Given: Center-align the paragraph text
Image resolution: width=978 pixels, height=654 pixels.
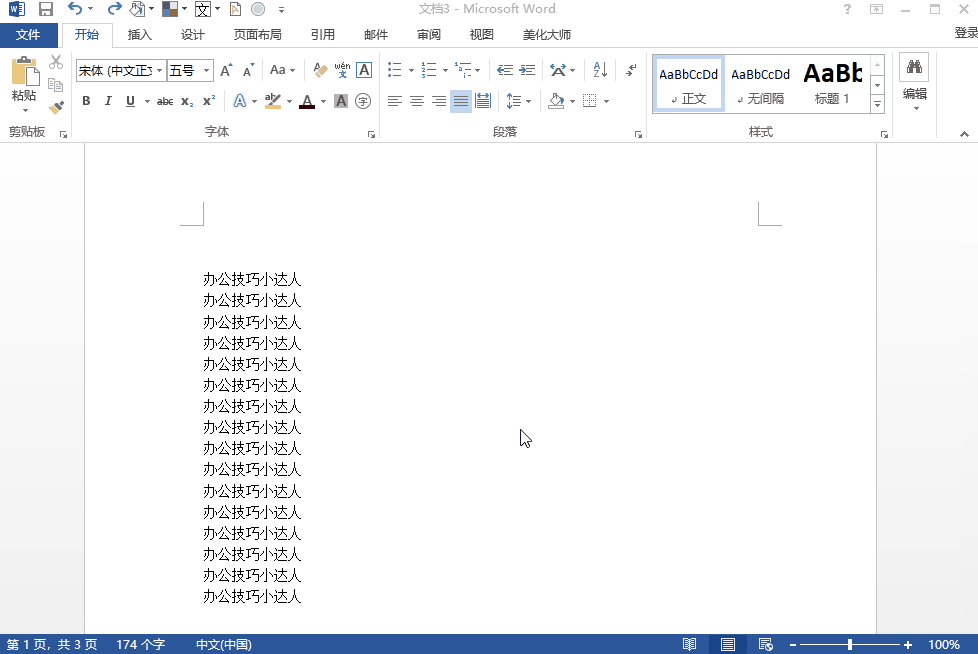Looking at the screenshot, I should tap(417, 101).
